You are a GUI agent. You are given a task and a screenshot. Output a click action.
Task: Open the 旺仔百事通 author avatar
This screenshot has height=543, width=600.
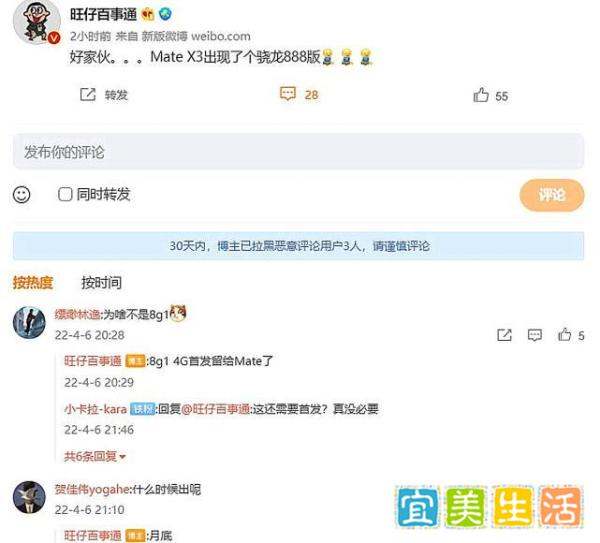click(37, 21)
